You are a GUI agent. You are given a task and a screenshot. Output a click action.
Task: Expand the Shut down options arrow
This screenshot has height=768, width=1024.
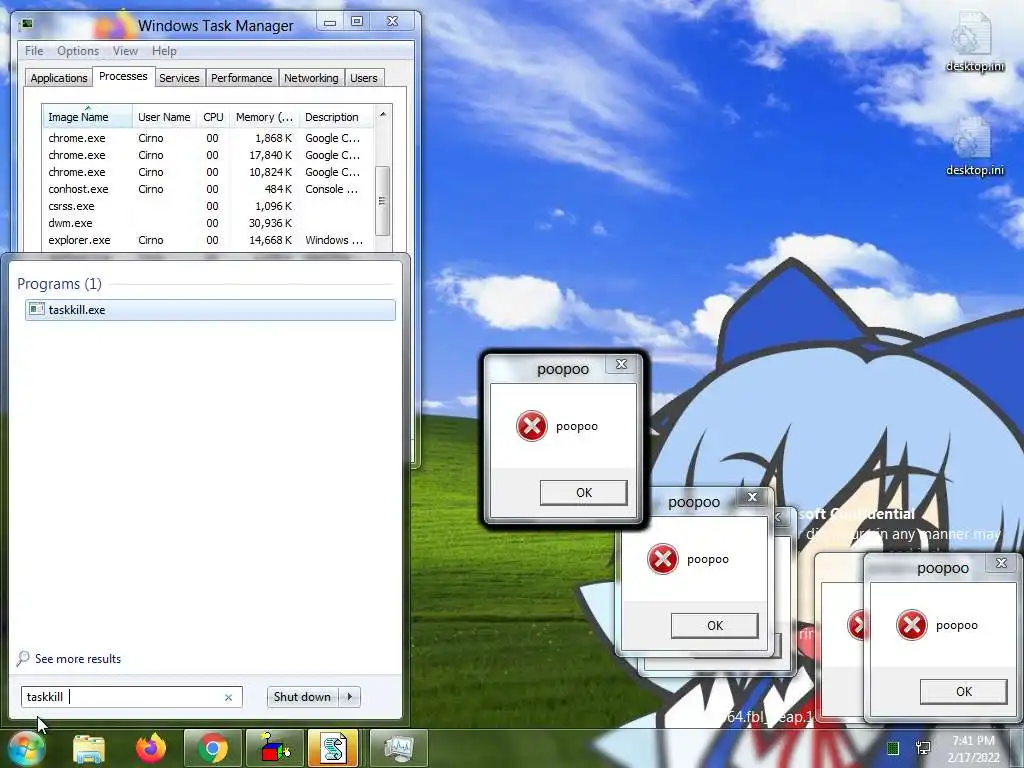click(x=350, y=697)
